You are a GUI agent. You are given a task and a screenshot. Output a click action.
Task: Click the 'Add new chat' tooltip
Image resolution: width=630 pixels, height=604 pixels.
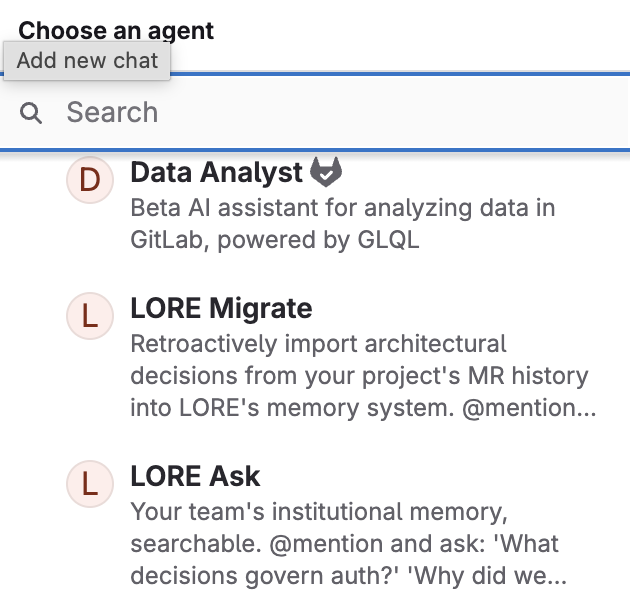(87, 60)
